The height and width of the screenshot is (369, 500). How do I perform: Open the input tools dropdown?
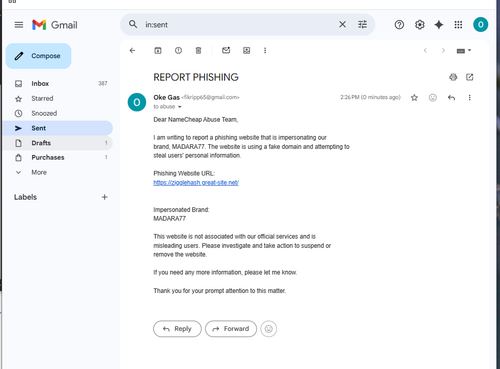(464, 51)
